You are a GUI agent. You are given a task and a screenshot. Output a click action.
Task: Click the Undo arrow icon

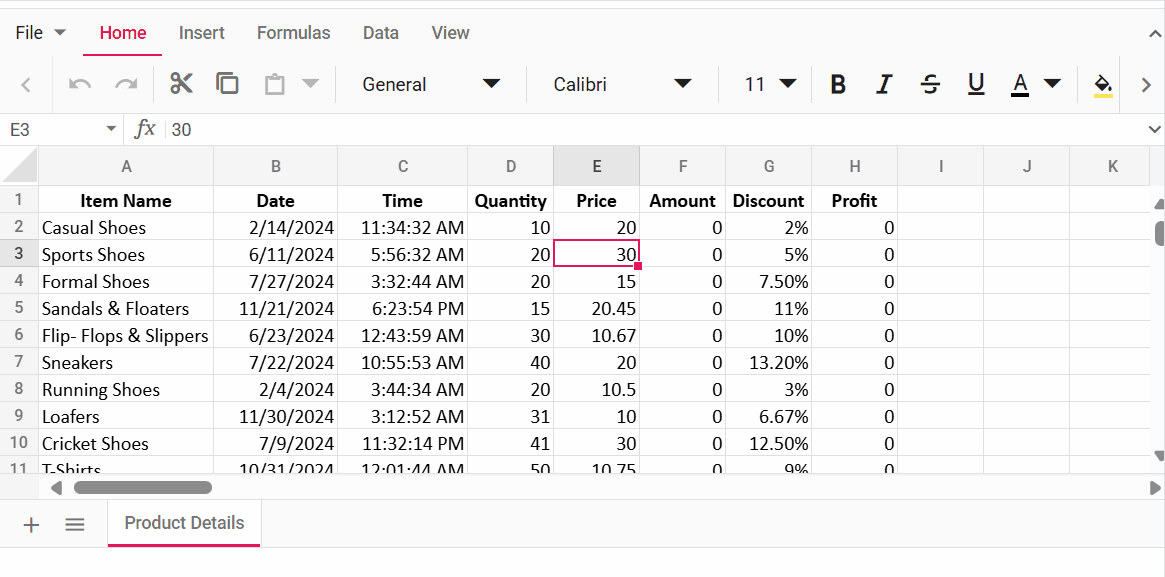[78, 84]
